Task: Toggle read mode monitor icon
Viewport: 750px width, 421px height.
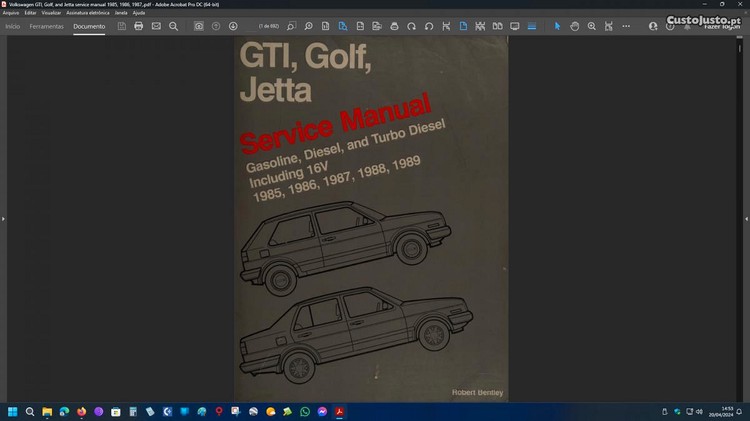Action: [x=515, y=26]
